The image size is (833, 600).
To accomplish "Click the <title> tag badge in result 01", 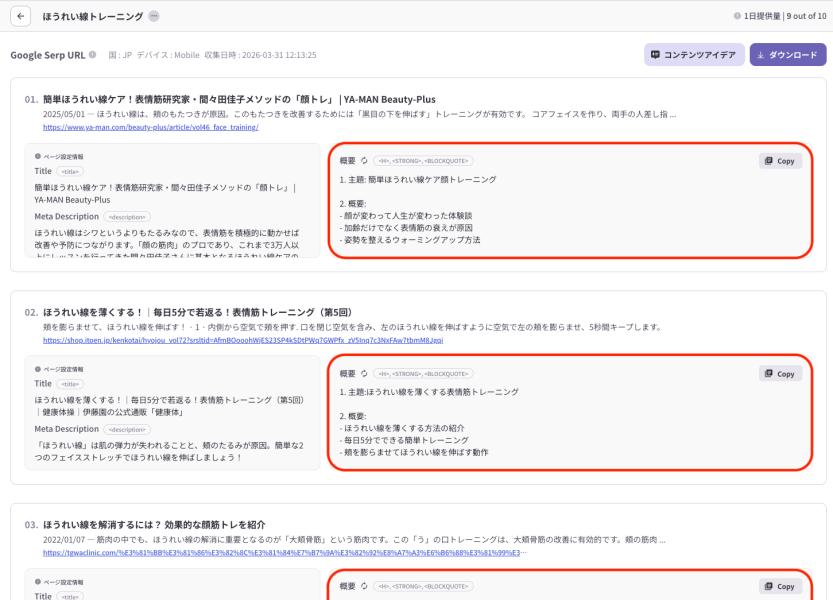I will [70, 171].
